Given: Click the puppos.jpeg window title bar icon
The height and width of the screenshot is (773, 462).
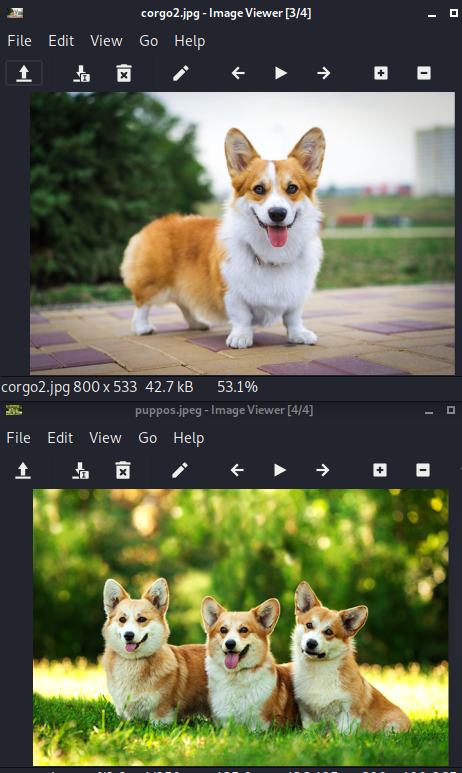Looking at the screenshot, I should coord(14,410).
